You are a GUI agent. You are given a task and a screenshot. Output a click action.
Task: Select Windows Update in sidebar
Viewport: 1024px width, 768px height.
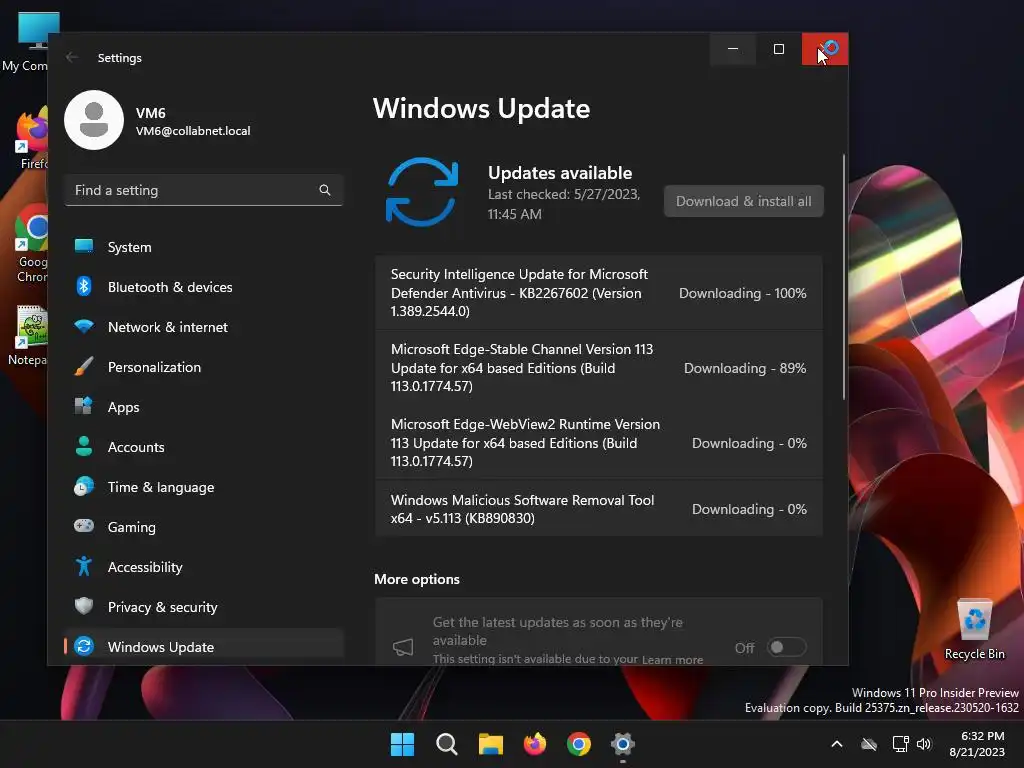(203, 647)
